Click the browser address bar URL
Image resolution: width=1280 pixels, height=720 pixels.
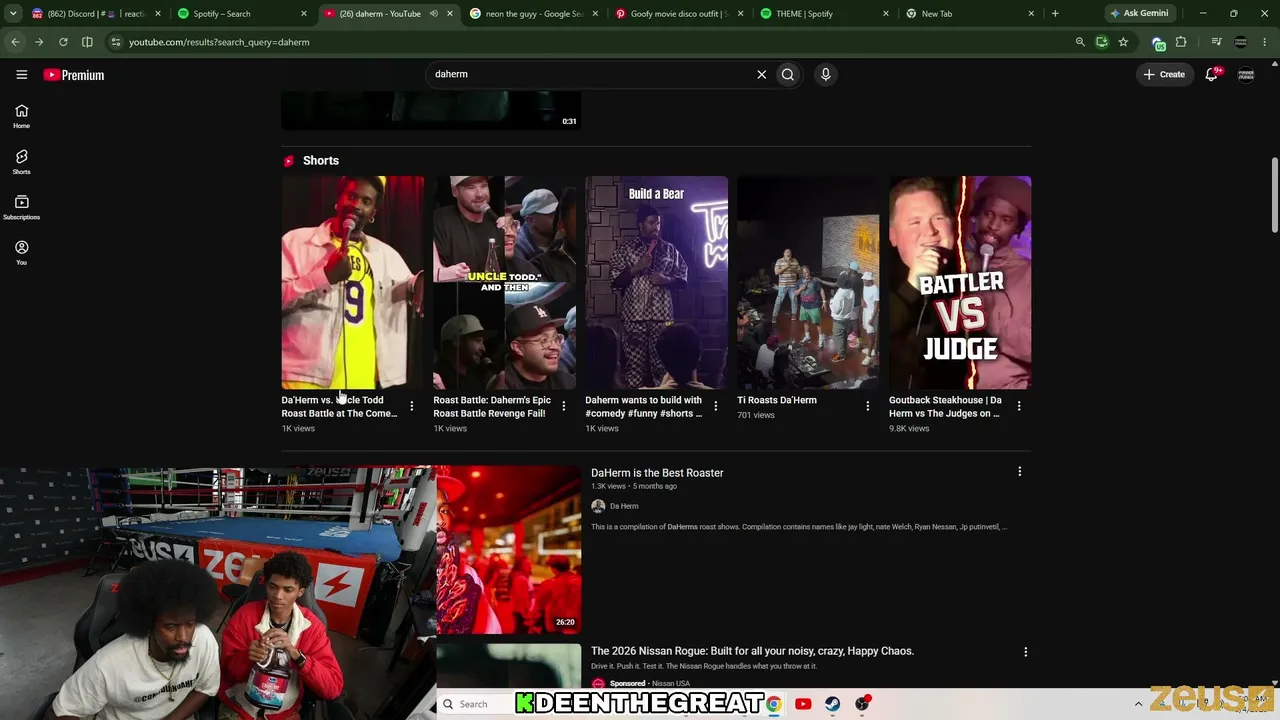(219, 42)
